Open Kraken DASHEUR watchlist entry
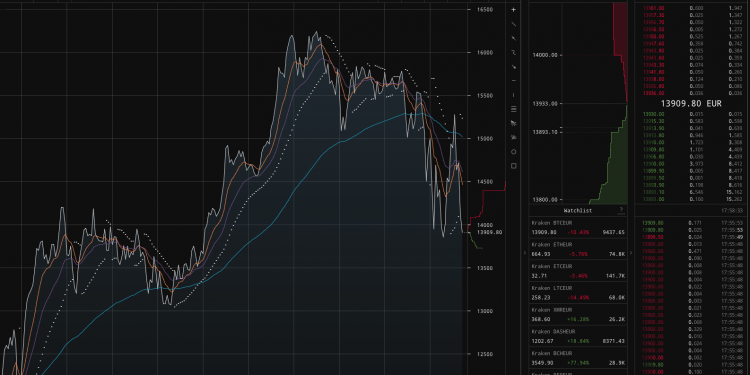 578,336
